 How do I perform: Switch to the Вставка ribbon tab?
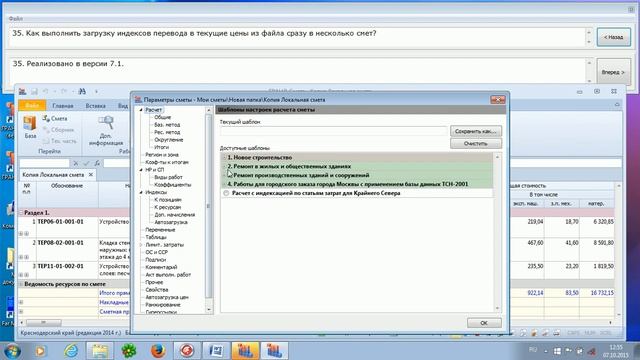(x=96, y=106)
